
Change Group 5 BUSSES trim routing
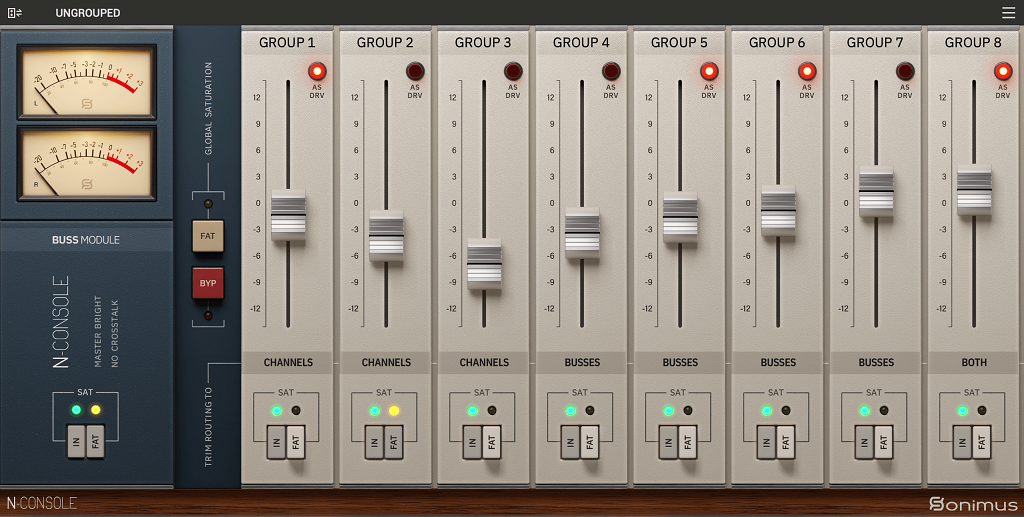[680, 362]
